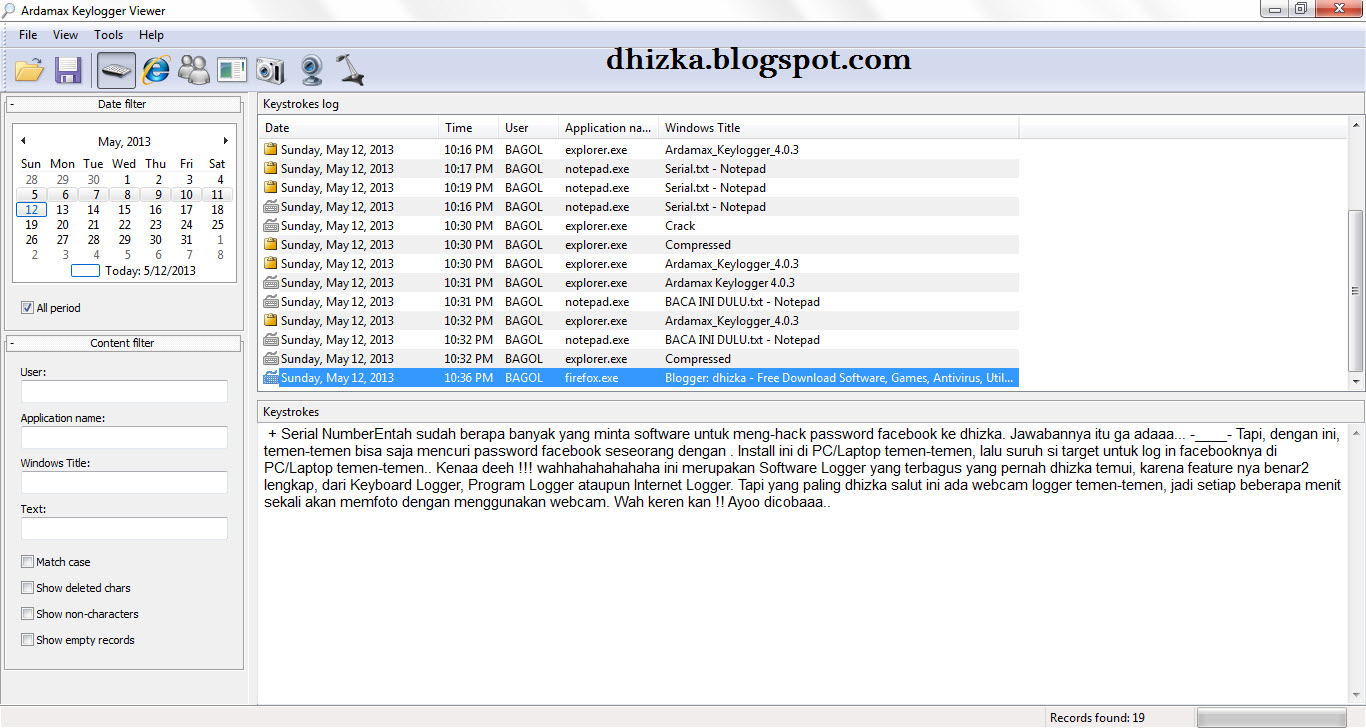Select May 20 in the calendar

pos(62,225)
